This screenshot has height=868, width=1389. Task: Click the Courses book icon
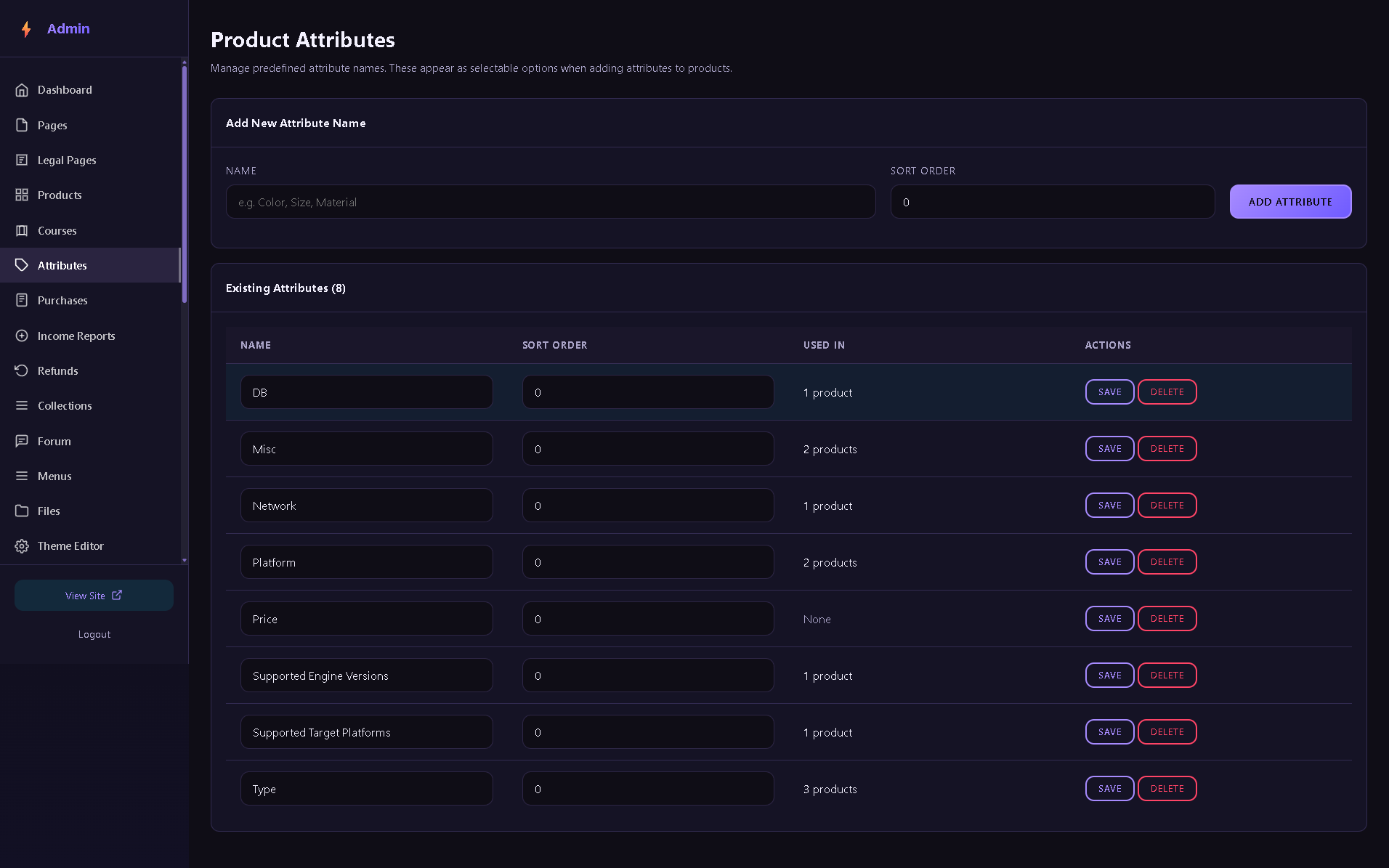(22, 230)
